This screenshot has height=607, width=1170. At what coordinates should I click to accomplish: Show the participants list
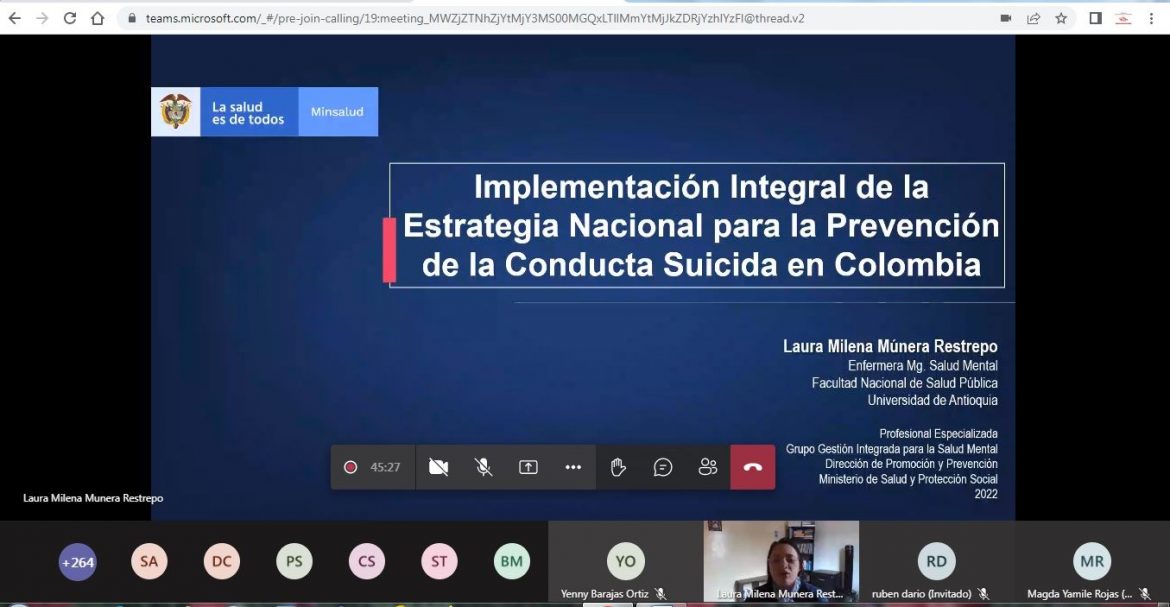(708, 467)
